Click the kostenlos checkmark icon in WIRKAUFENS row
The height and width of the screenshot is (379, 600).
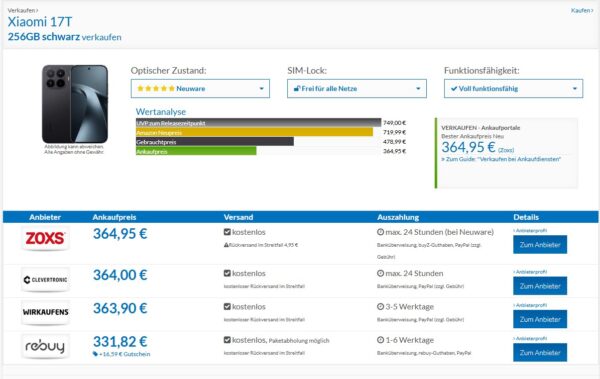pos(227,307)
